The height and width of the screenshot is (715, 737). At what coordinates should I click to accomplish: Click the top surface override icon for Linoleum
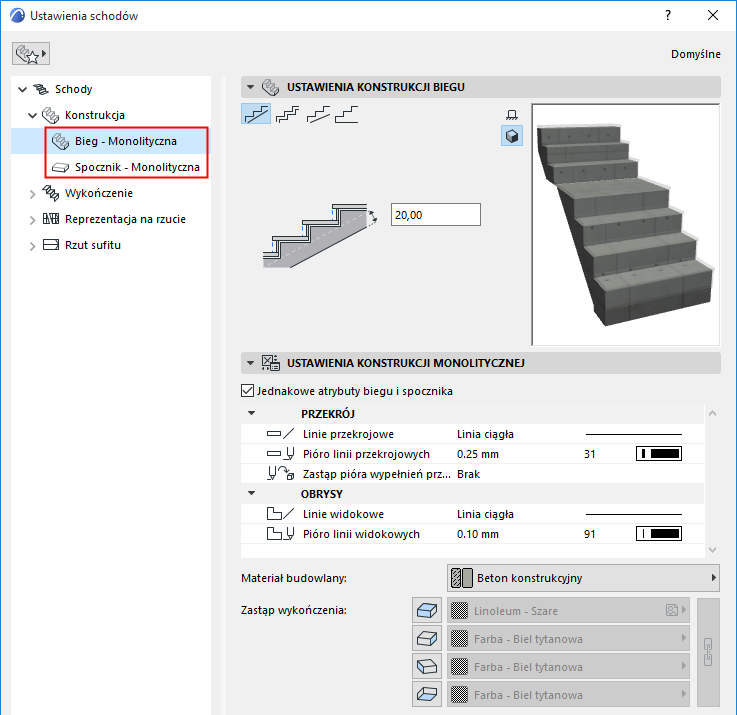coord(427,611)
